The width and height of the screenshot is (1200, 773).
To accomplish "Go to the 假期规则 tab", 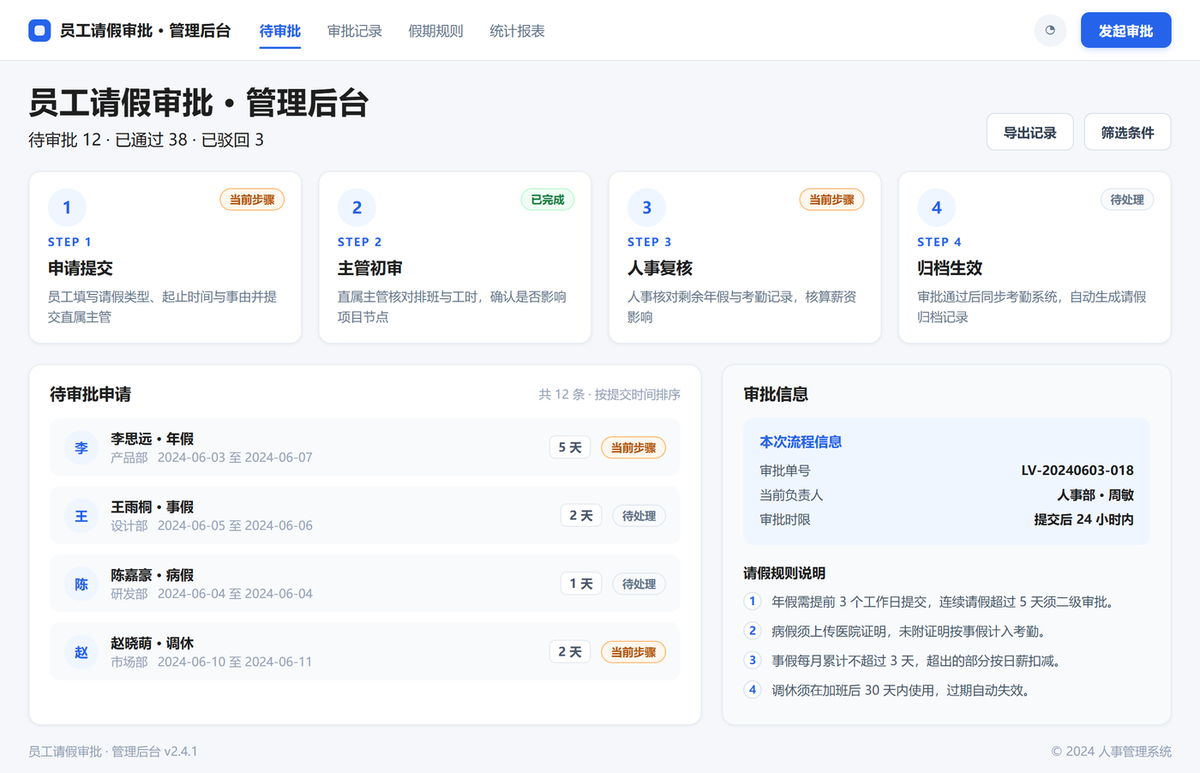I will pos(436,31).
